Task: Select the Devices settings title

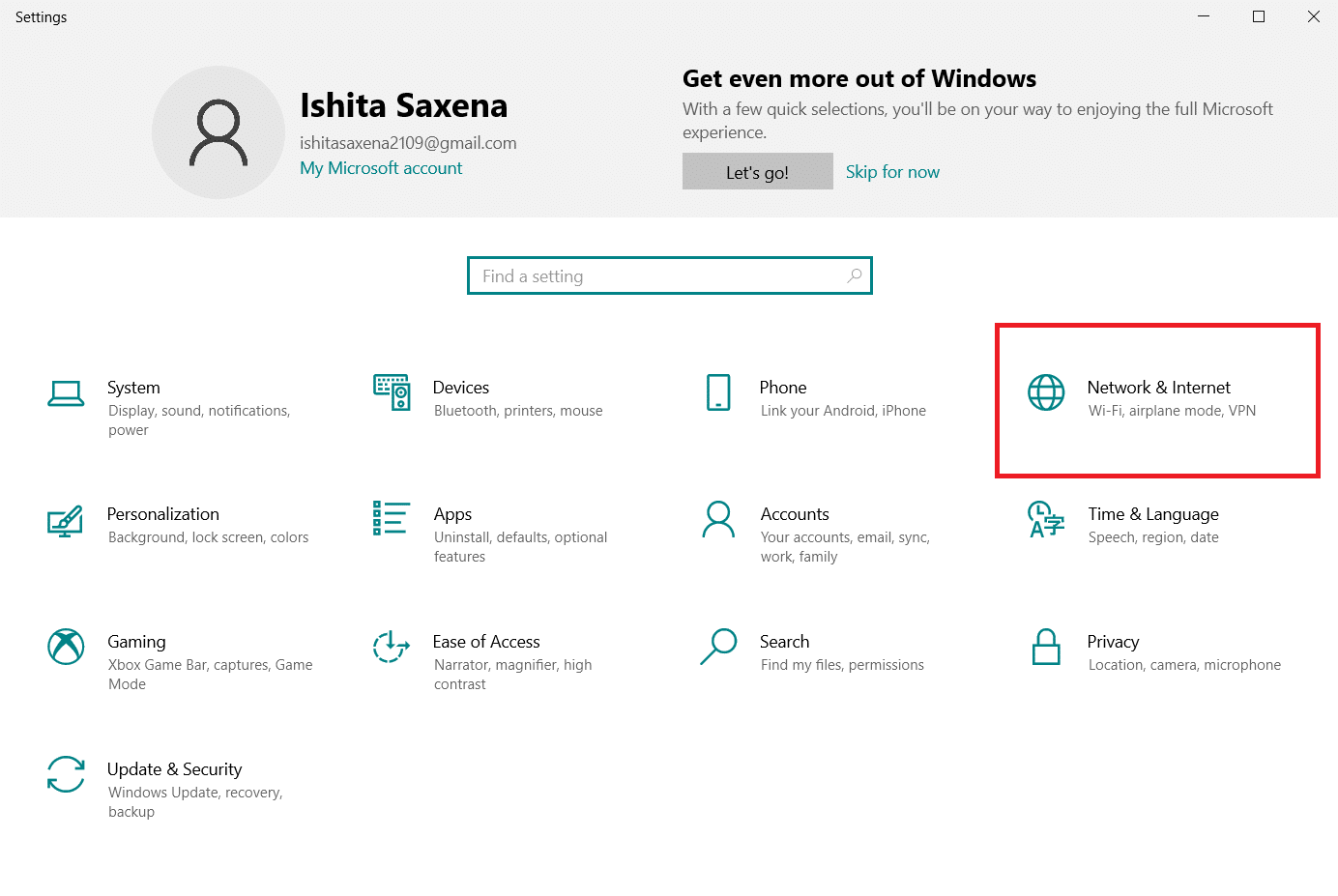Action: [461, 388]
